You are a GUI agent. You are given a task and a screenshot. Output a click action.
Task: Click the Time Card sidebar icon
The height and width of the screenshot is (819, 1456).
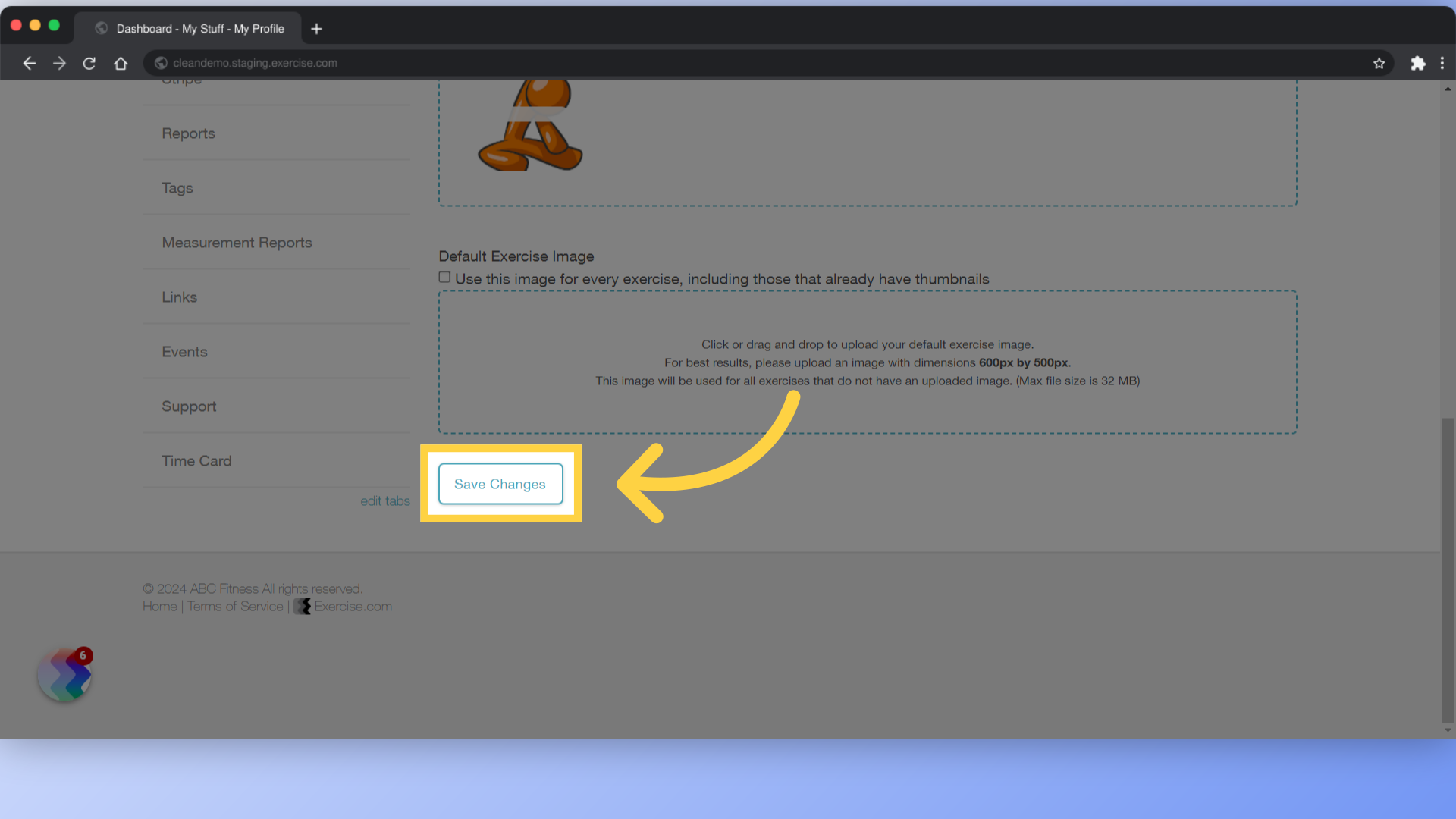coord(196,460)
